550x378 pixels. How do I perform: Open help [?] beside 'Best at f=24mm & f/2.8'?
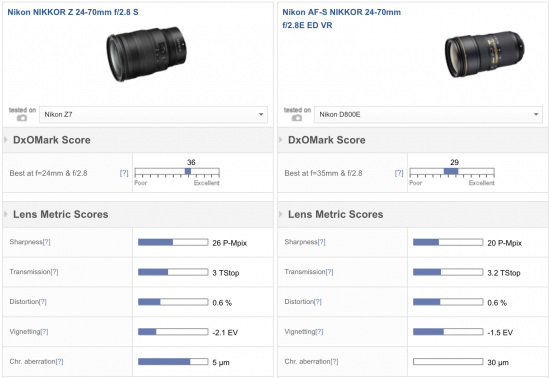124,173
